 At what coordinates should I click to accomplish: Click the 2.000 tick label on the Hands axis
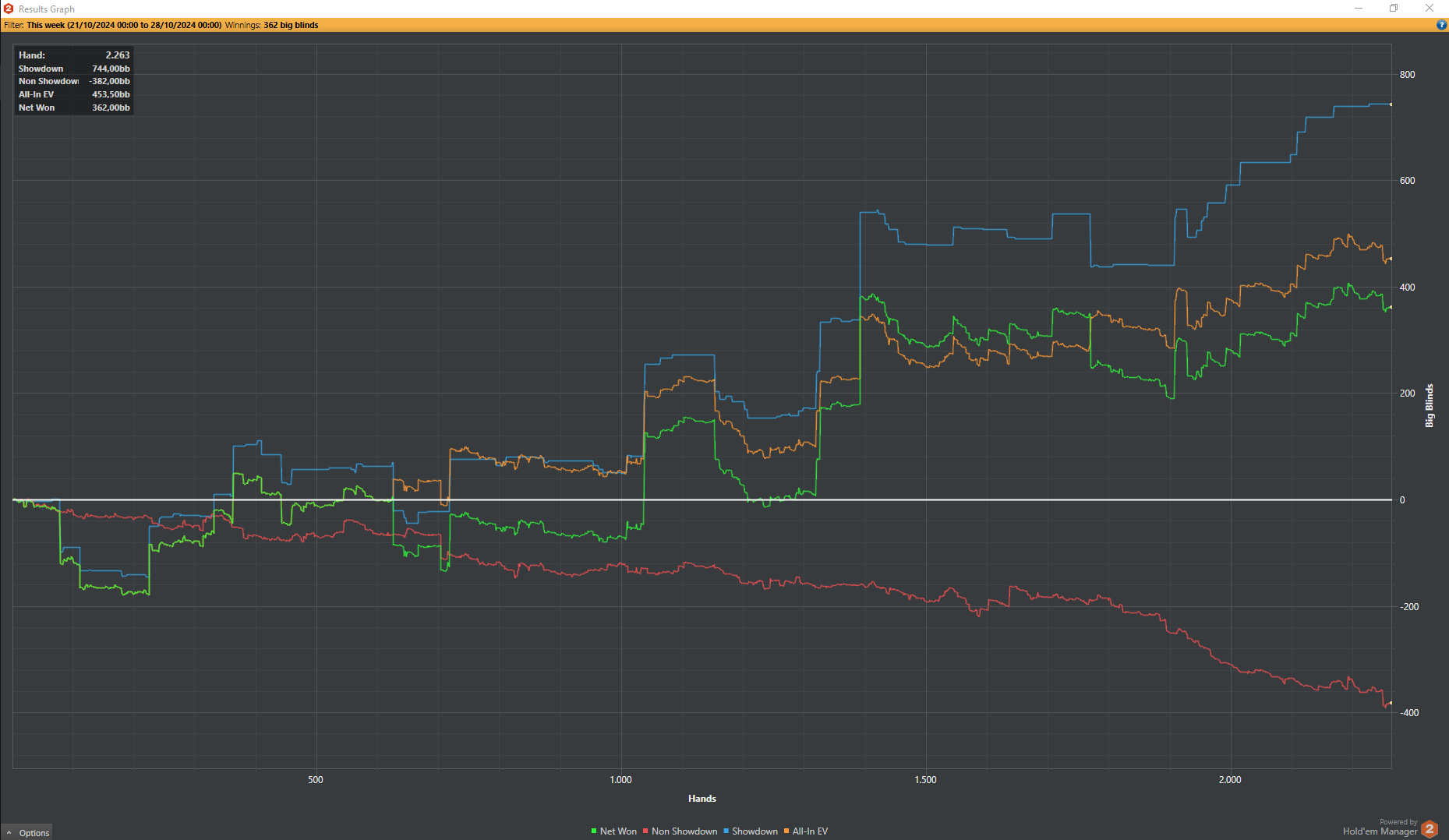pyautogui.click(x=1230, y=780)
